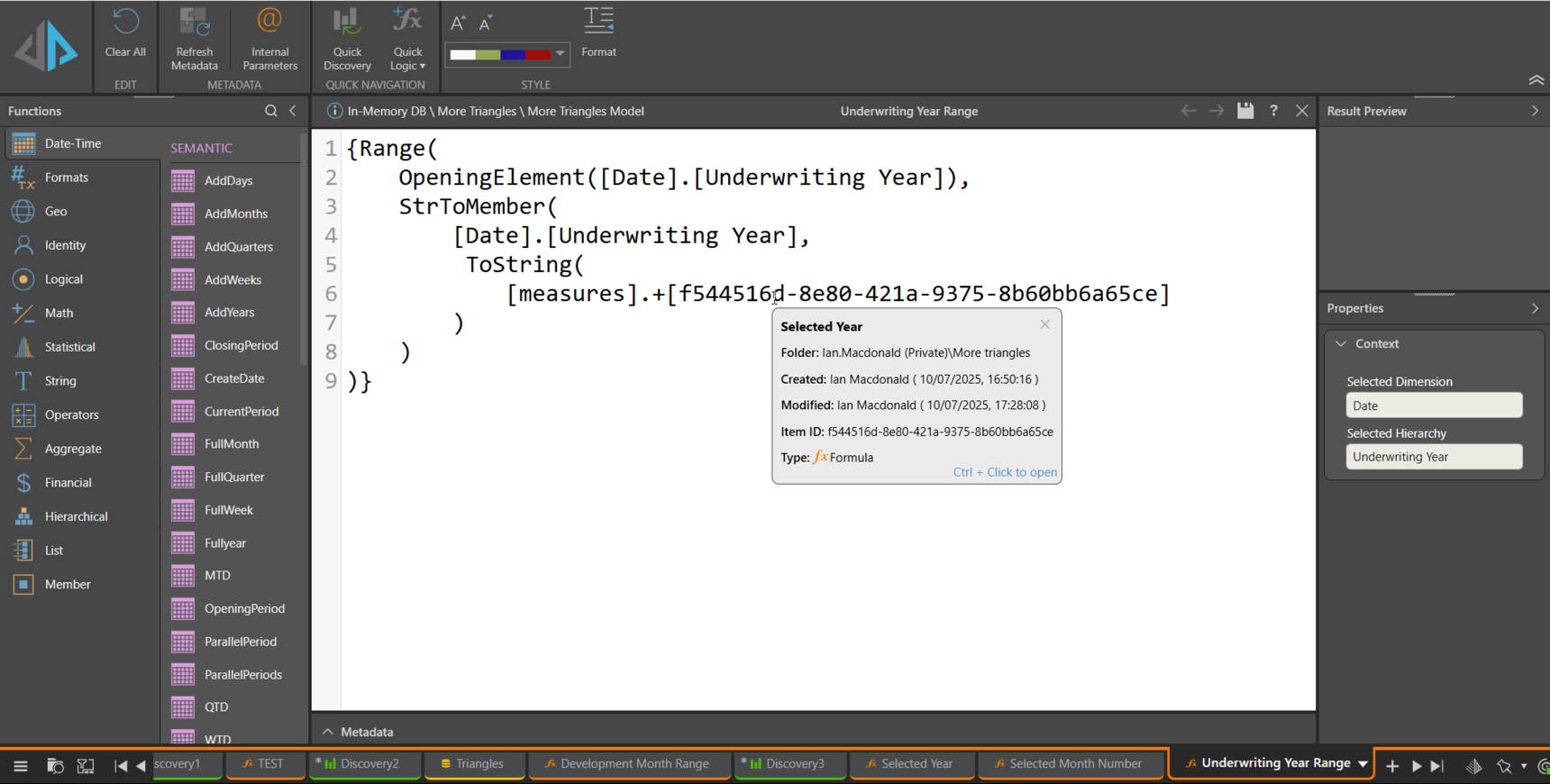Click the Clear All icon
The image size is (1550, 784).
coord(125,23)
